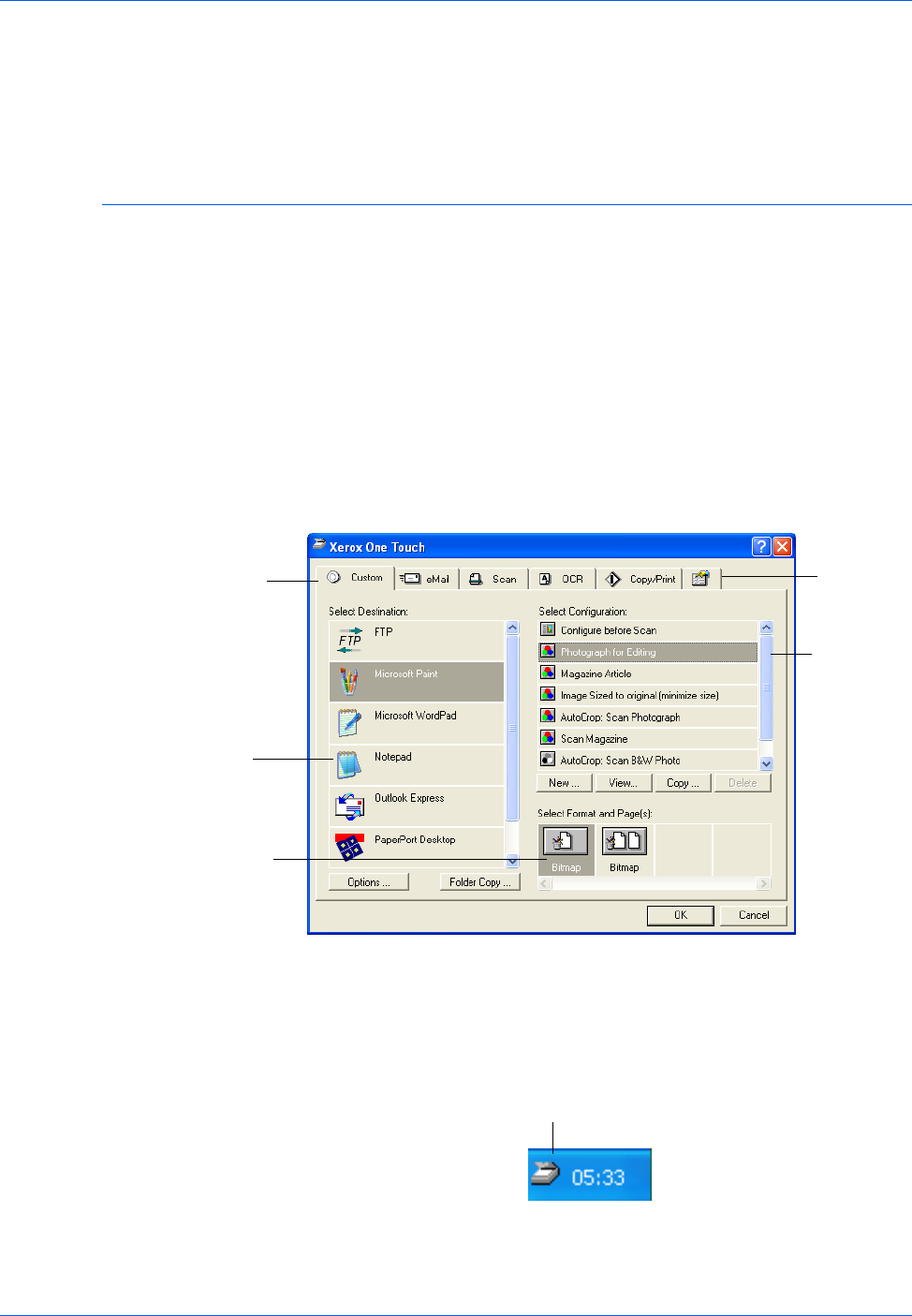Click the Photograph for Editing icon
Viewport: 912px width, 1316px height.
pyautogui.click(x=548, y=651)
